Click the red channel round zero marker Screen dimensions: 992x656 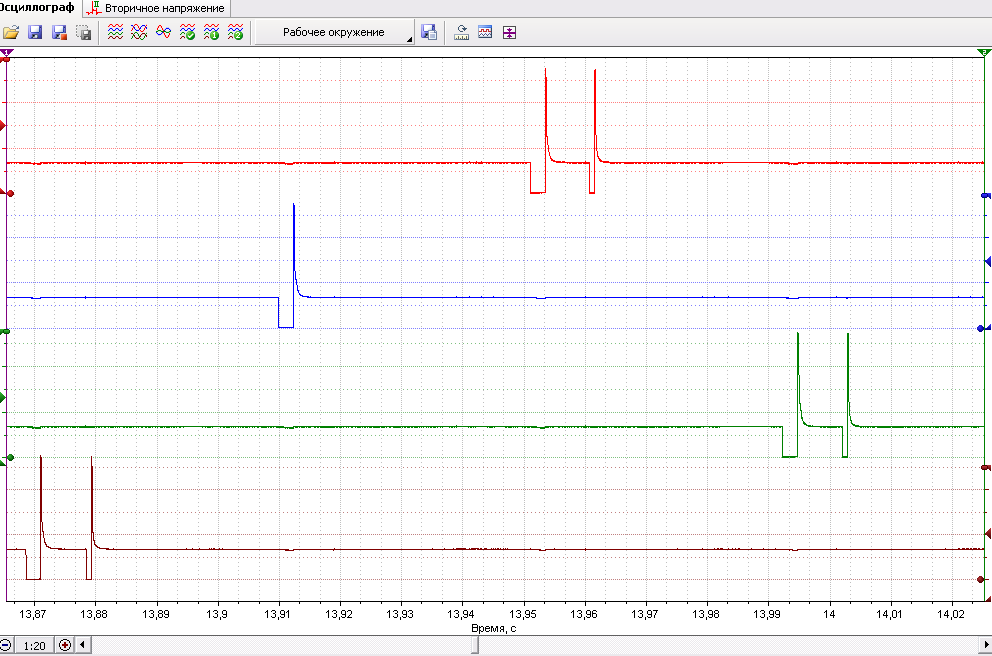(x=9, y=194)
